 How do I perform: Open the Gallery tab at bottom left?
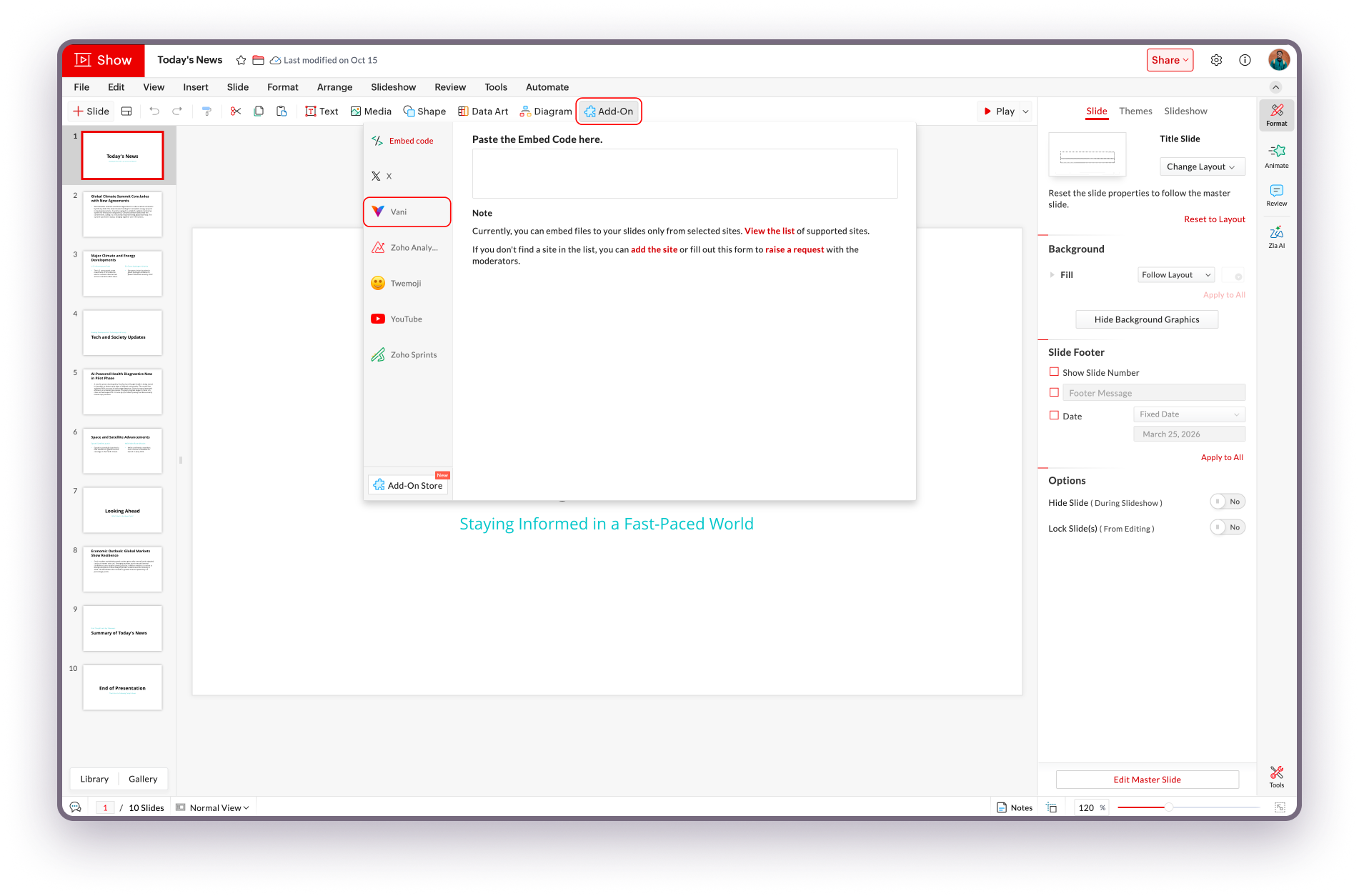(x=143, y=779)
